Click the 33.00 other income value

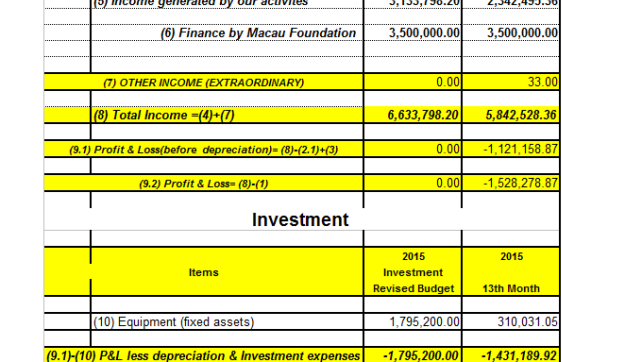click(x=543, y=82)
